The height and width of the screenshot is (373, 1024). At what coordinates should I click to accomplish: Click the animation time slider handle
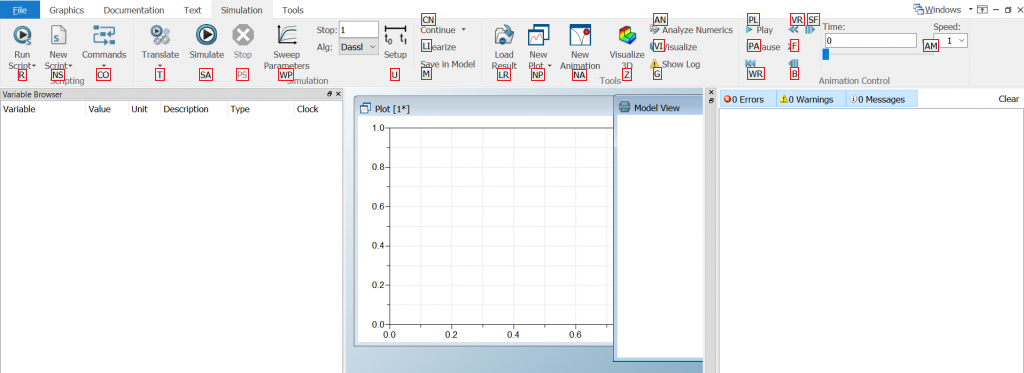(x=825, y=55)
